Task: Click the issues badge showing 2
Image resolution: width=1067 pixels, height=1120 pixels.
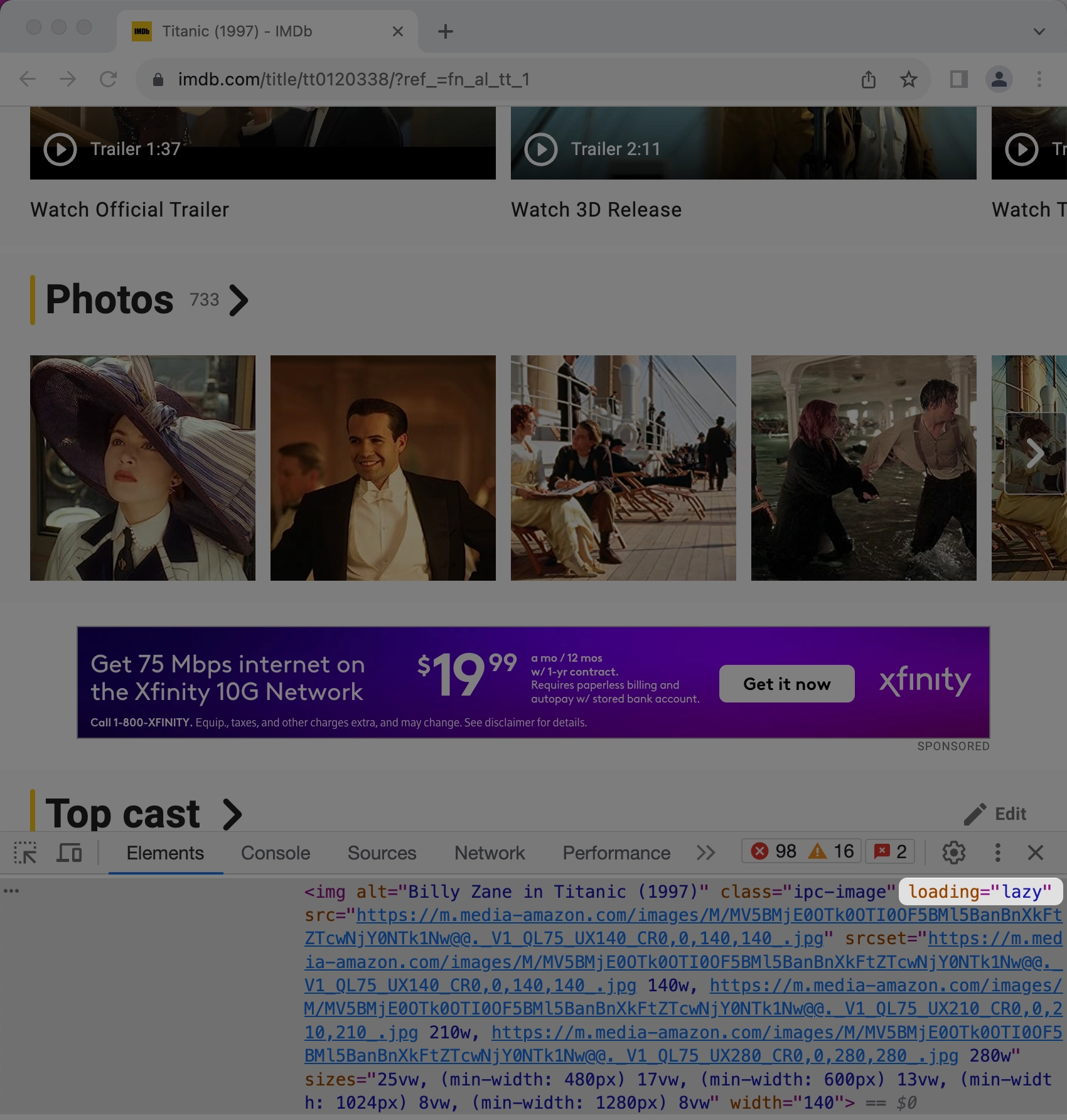Action: [x=890, y=851]
